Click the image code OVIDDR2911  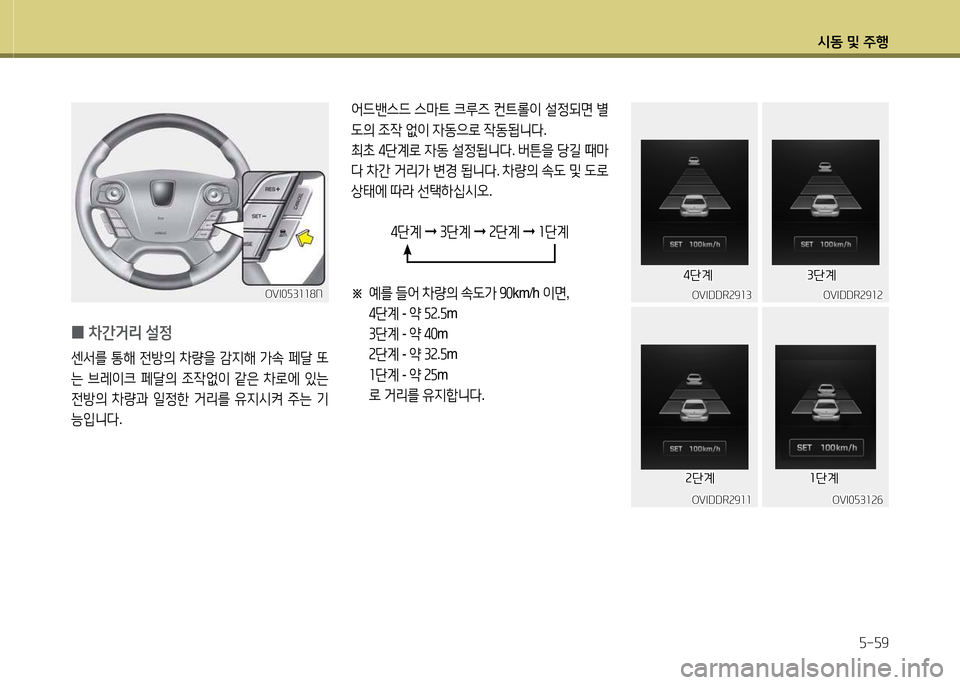(721, 500)
